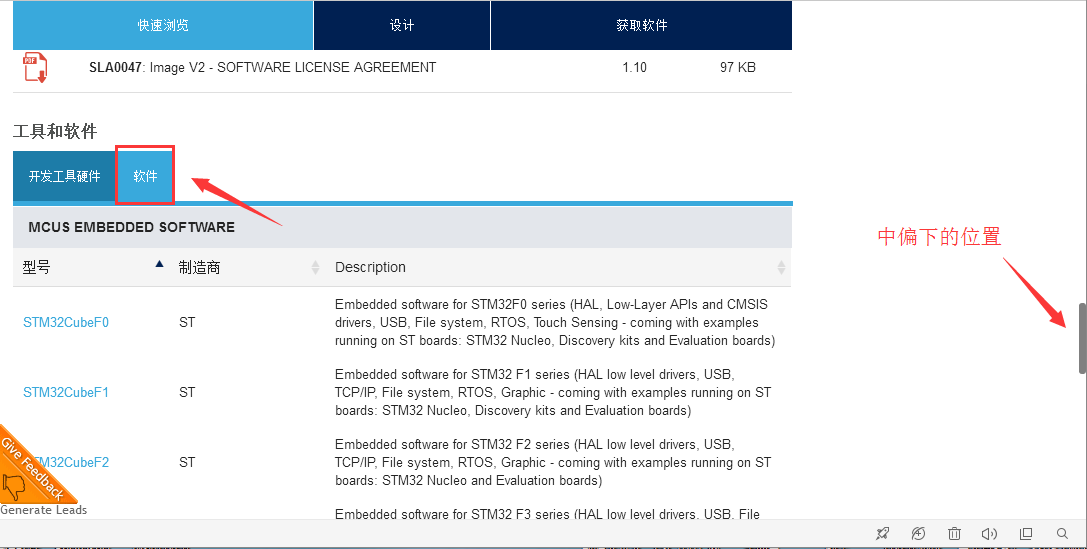Screen dimensions: 1087x549
Task: Click the rocket accelerator icon in status bar
Action: click(x=882, y=534)
